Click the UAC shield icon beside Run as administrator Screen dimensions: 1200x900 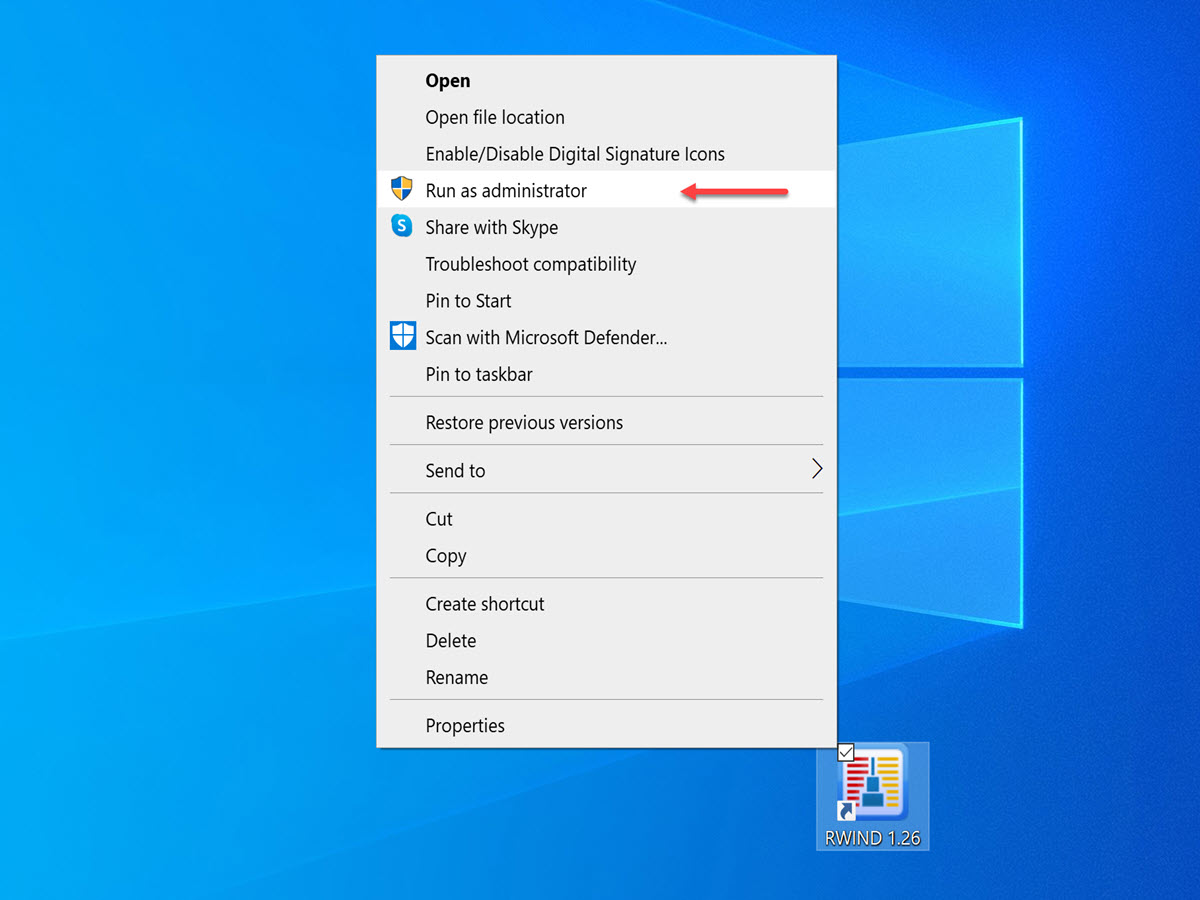coord(402,189)
